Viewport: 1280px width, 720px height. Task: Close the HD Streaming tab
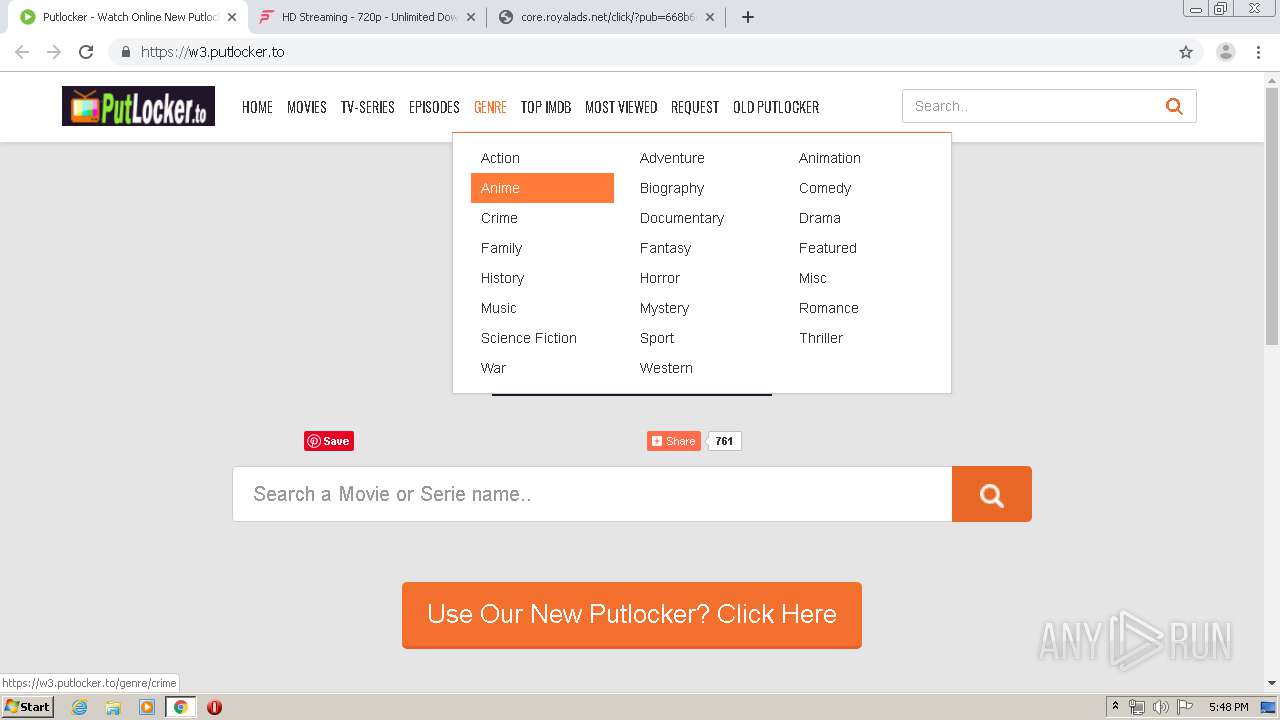point(470,17)
